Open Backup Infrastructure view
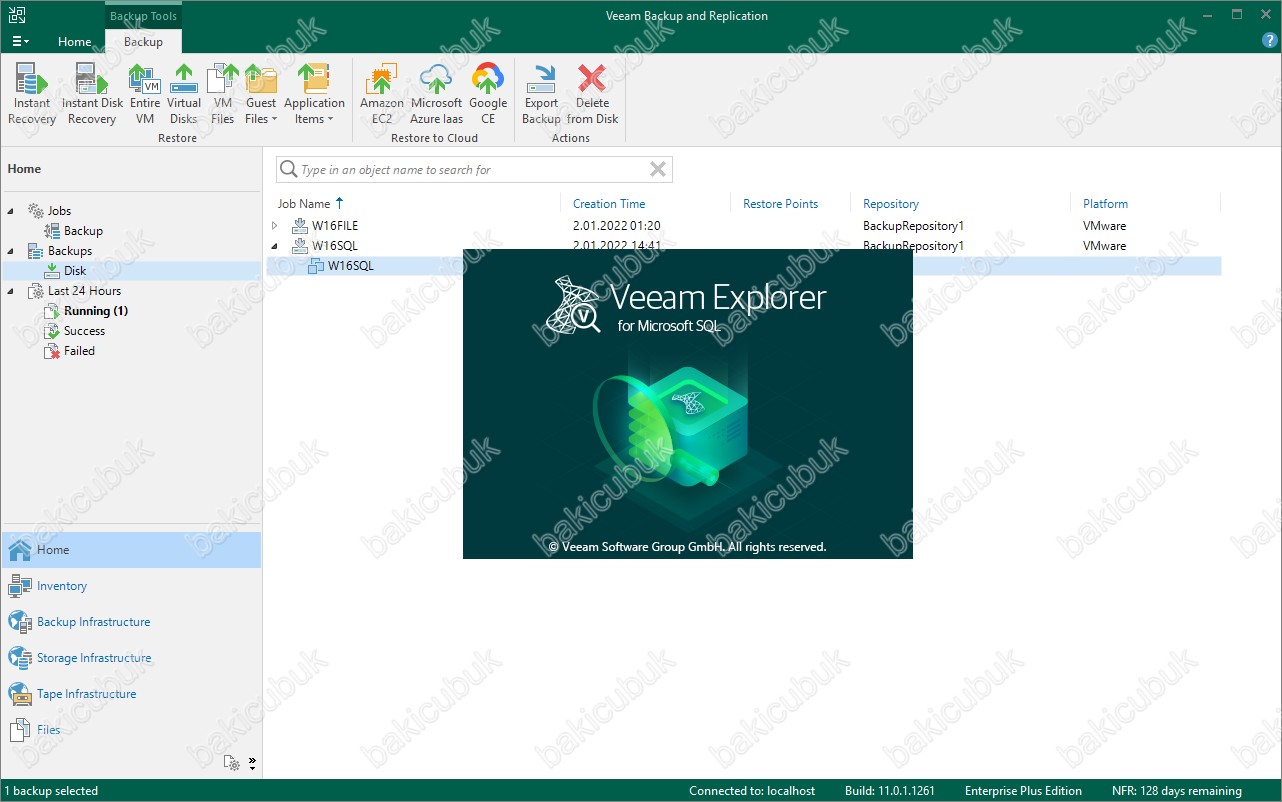Screen dimensions: 1282x802 (x=131, y=622)
